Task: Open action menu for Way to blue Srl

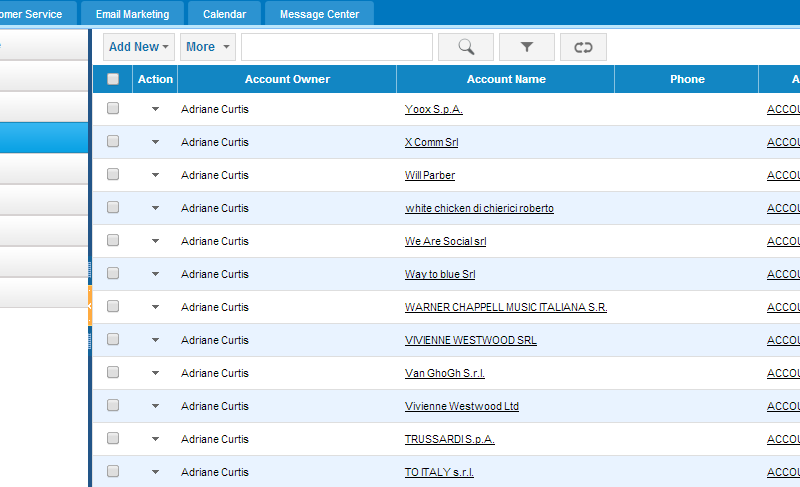Action: (x=156, y=274)
